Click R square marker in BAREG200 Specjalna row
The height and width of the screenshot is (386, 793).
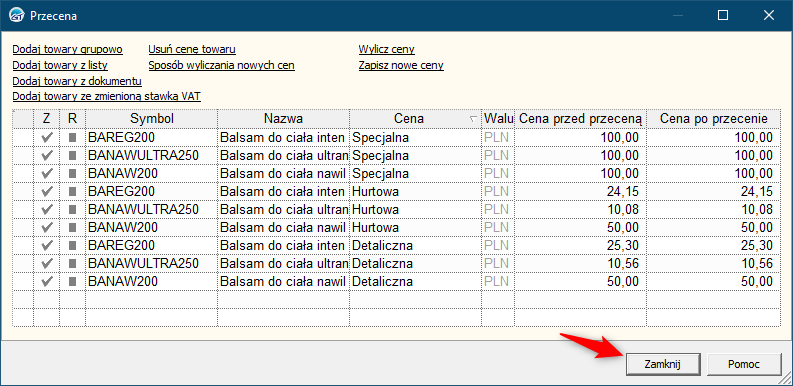click(x=72, y=137)
